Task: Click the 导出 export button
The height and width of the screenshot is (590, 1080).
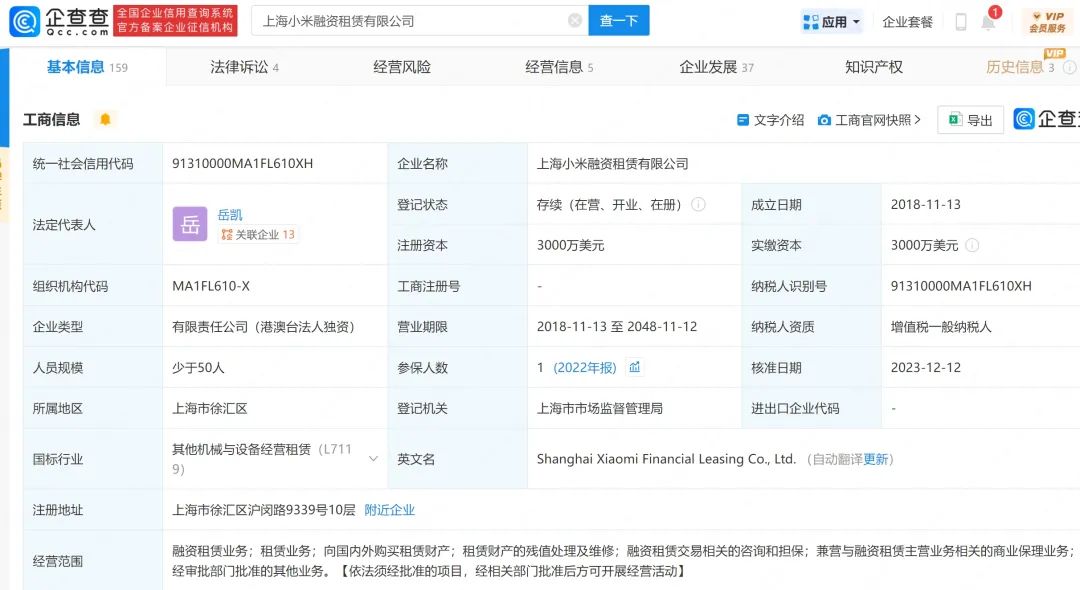Action: 970,120
